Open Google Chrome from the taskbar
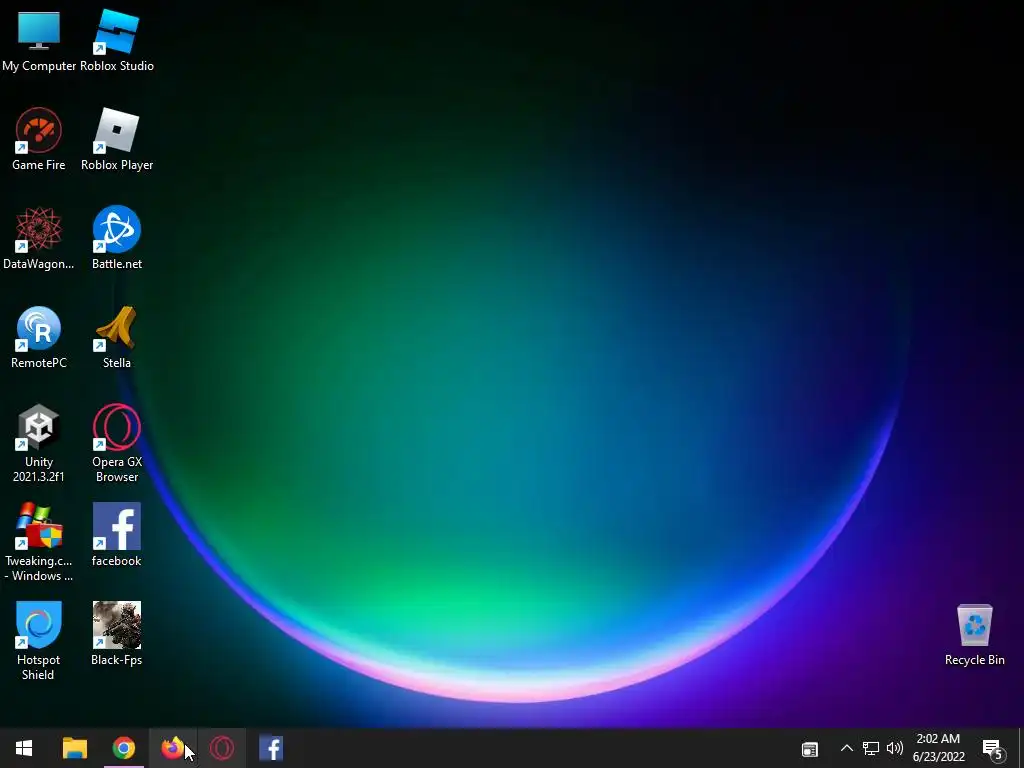 click(123, 748)
